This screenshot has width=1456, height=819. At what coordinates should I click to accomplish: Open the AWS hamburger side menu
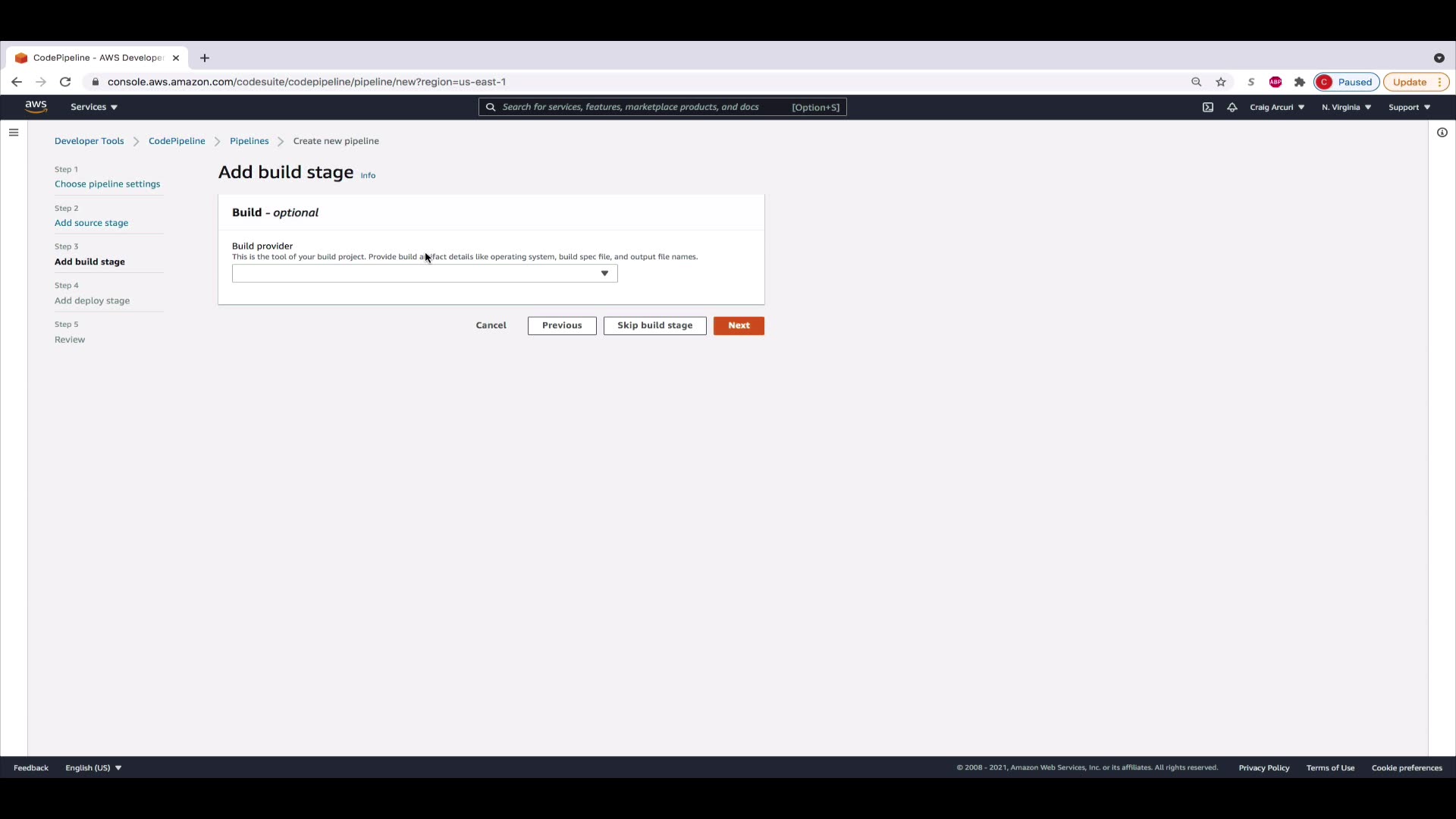click(14, 133)
